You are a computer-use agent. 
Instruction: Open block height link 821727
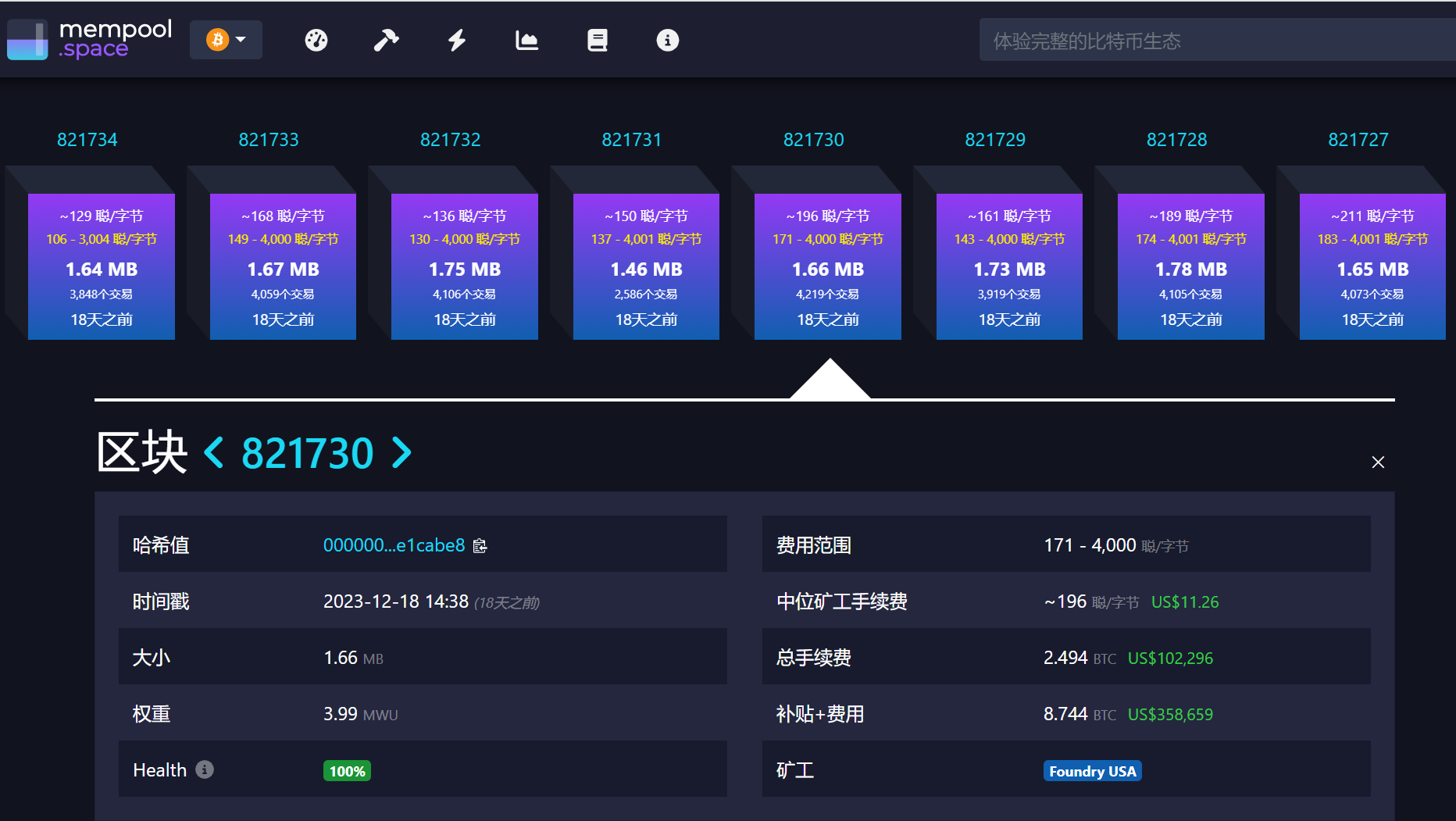(1358, 140)
